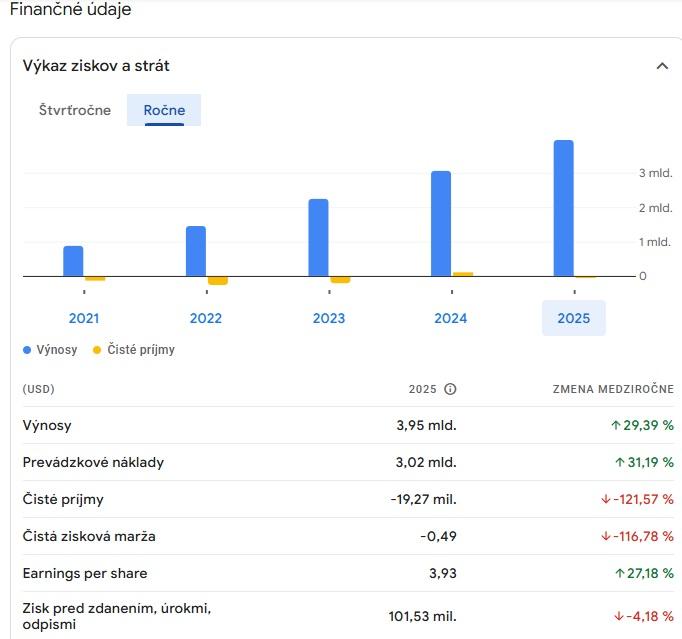Click the Výnosy row label
Screen dimensions: 682x639
pos(48,425)
